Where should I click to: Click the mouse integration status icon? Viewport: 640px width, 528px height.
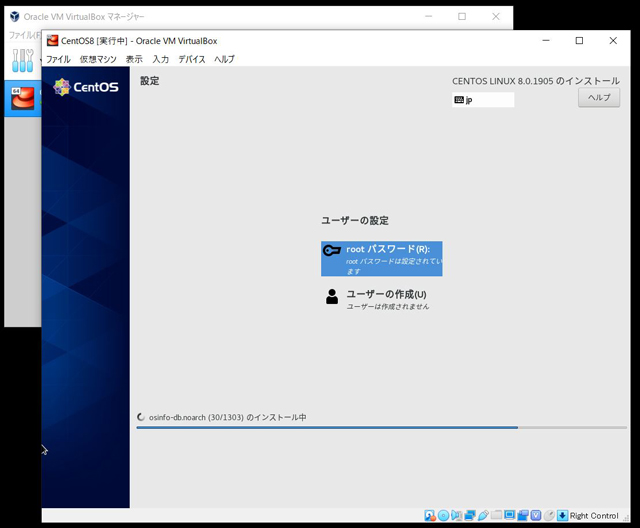(549, 516)
